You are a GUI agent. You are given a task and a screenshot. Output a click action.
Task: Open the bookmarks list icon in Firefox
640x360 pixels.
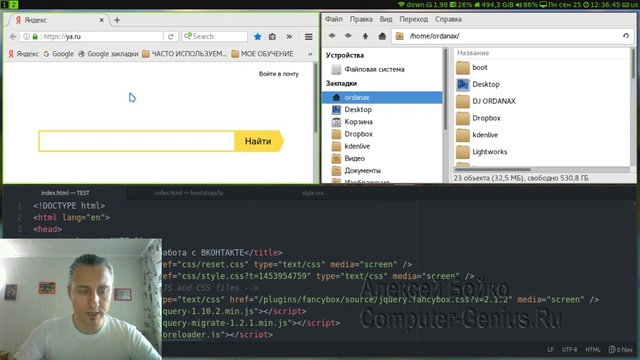tap(272, 37)
